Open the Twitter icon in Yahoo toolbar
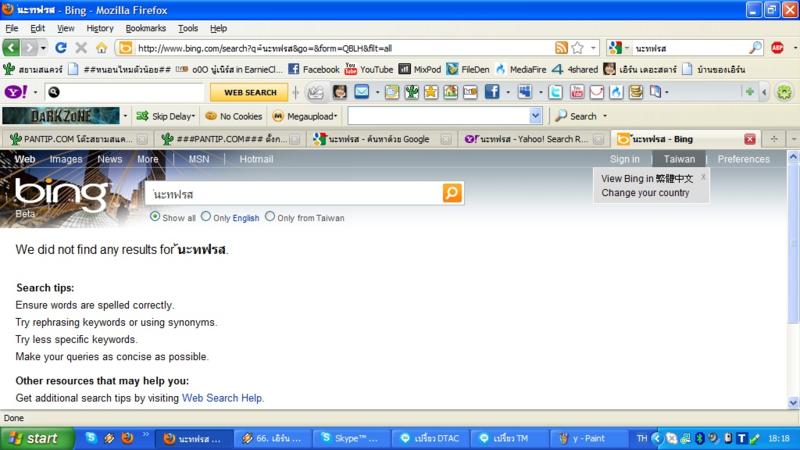 [556, 92]
